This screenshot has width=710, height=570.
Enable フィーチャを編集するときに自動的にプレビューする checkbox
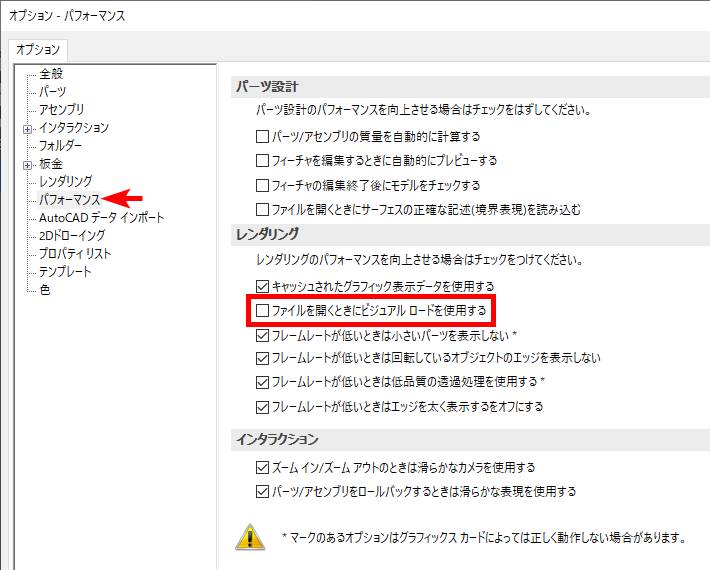[262, 160]
